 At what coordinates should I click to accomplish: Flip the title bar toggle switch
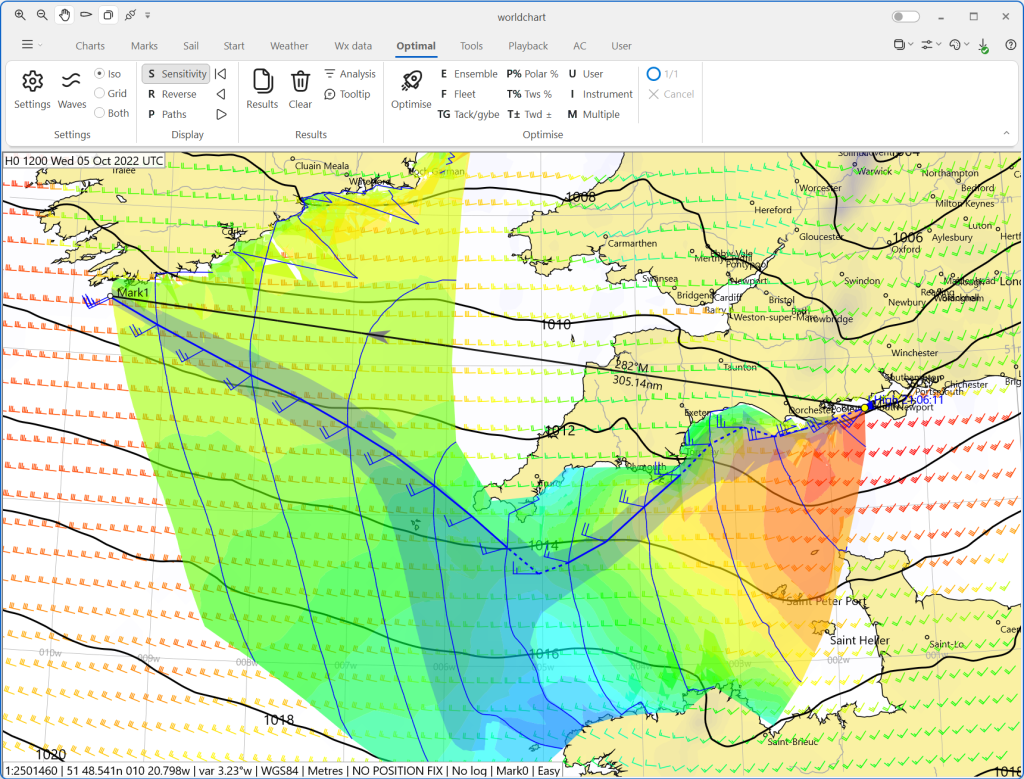(x=905, y=17)
